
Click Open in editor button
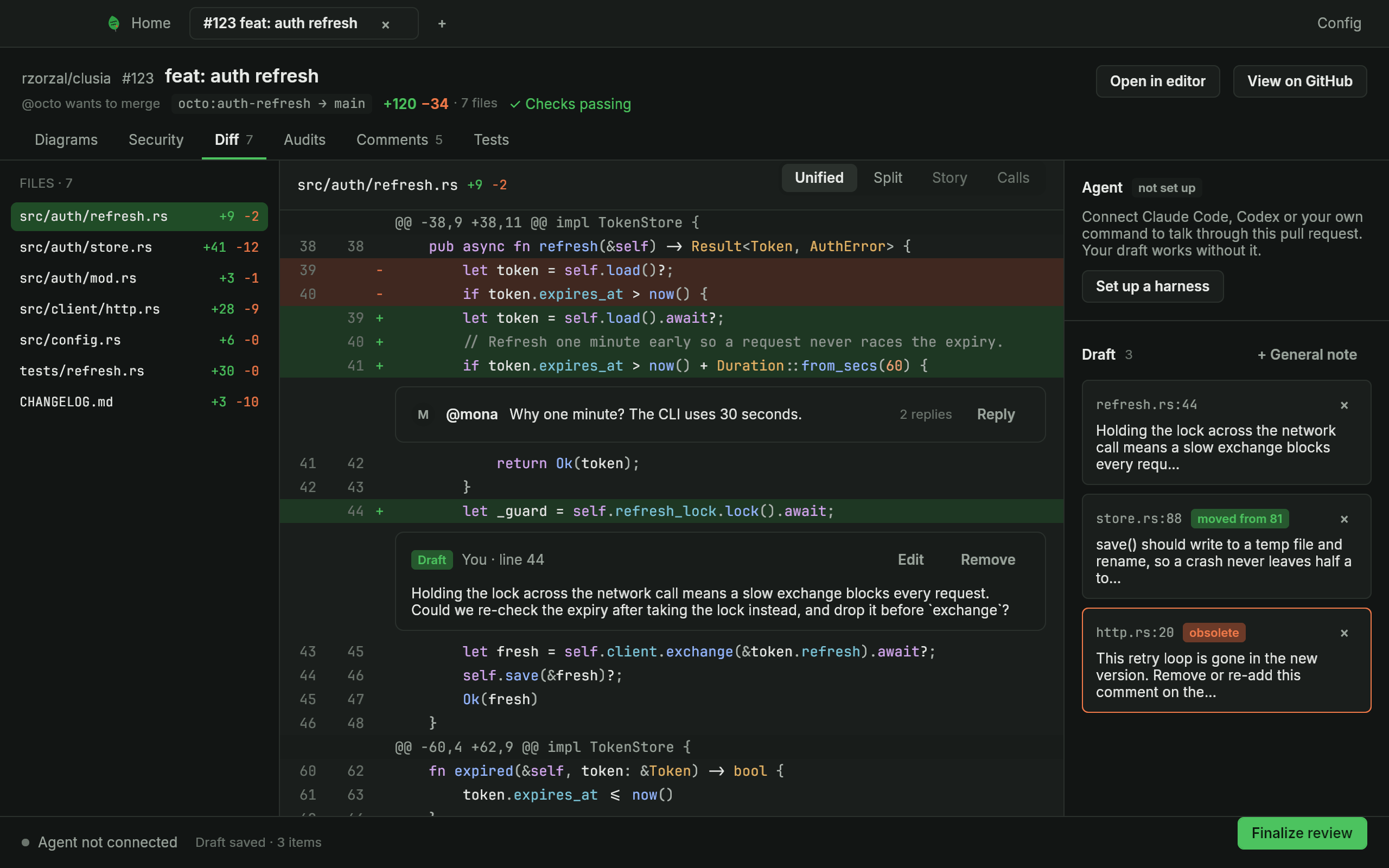point(1158,81)
